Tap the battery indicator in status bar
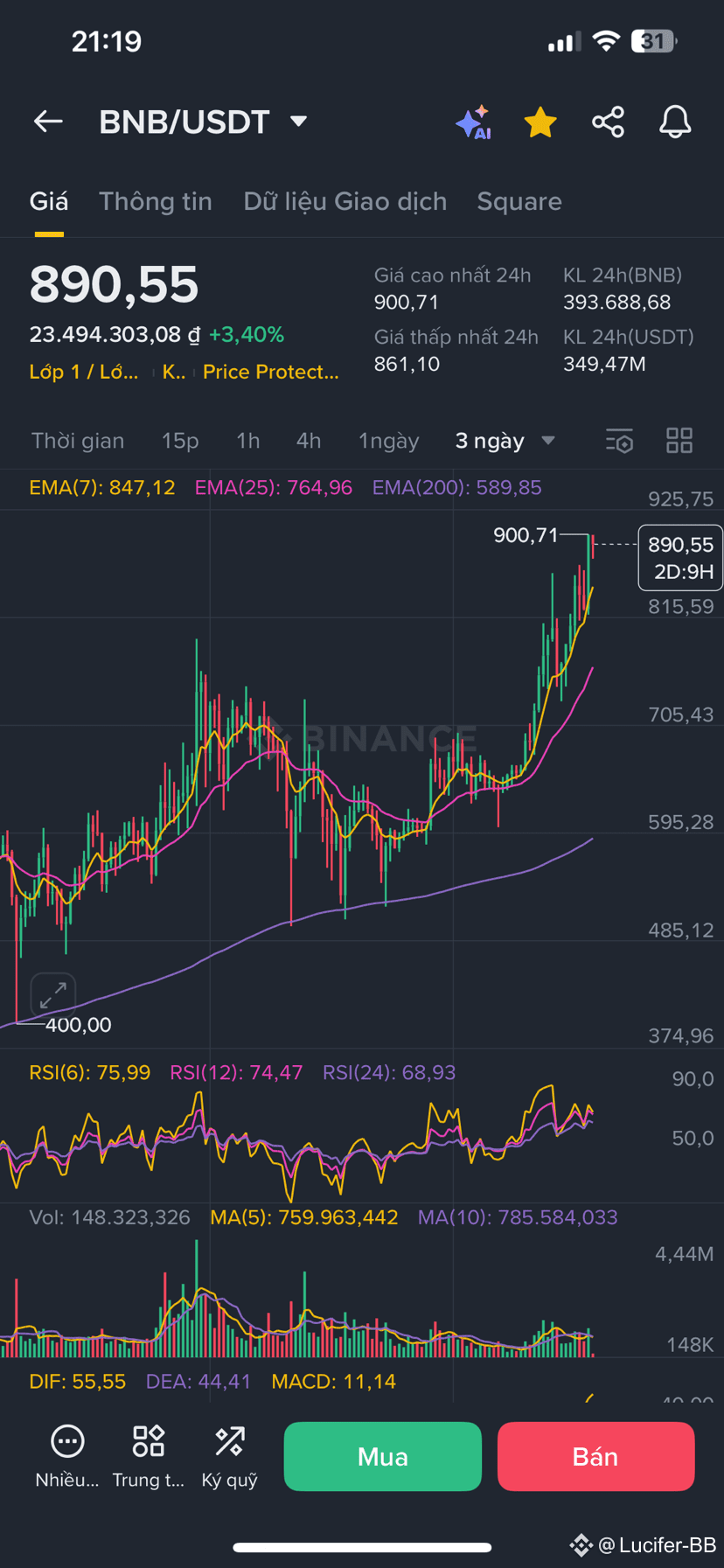This screenshot has height=1568, width=724. pyautogui.click(x=654, y=41)
